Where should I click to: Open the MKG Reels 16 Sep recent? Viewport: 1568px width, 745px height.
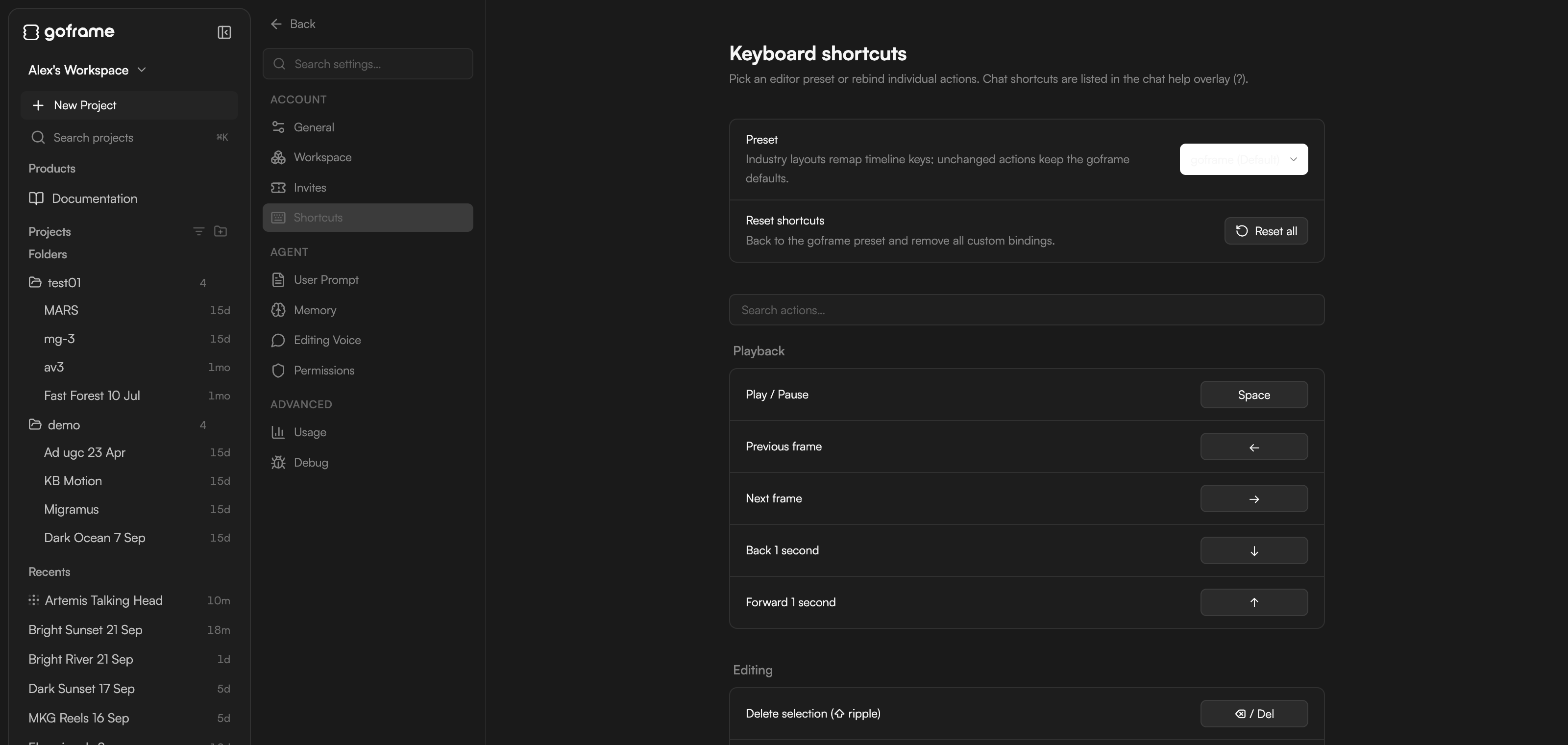pos(129,718)
